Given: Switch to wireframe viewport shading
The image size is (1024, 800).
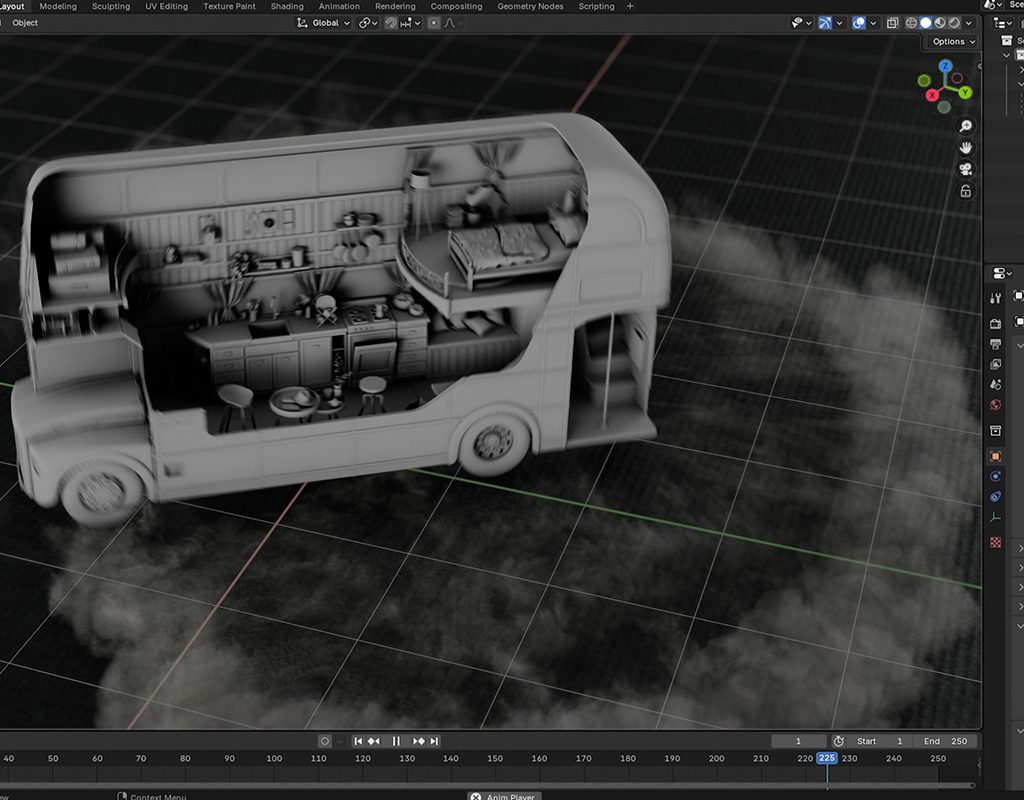Looking at the screenshot, I should point(911,23).
